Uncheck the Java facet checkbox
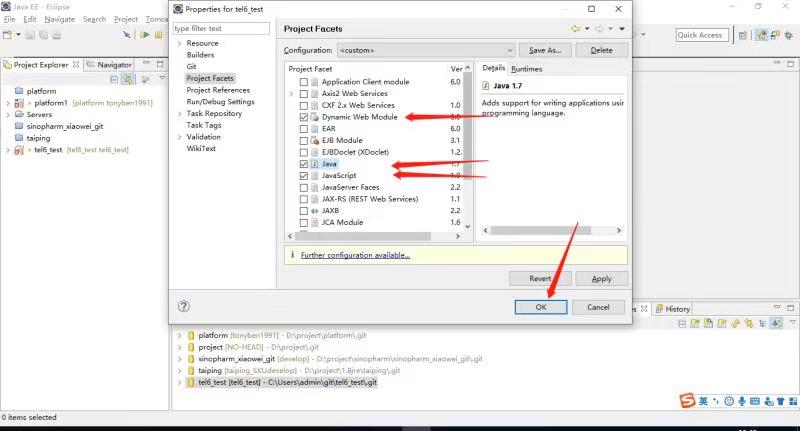800x431 pixels. coord(304,164)
